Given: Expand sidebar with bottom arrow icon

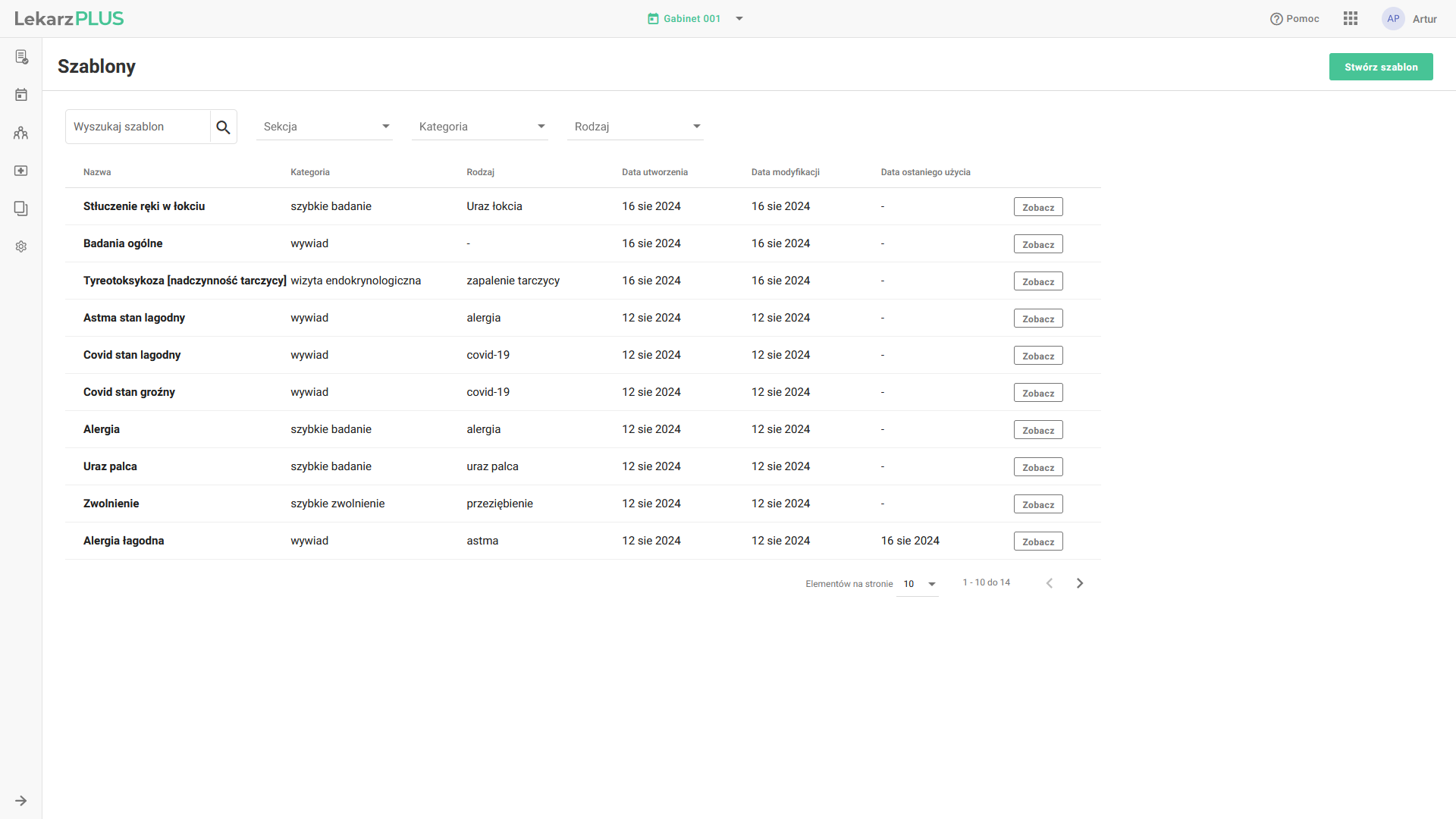Looking at the screenshot, I should tap(21, 801).
